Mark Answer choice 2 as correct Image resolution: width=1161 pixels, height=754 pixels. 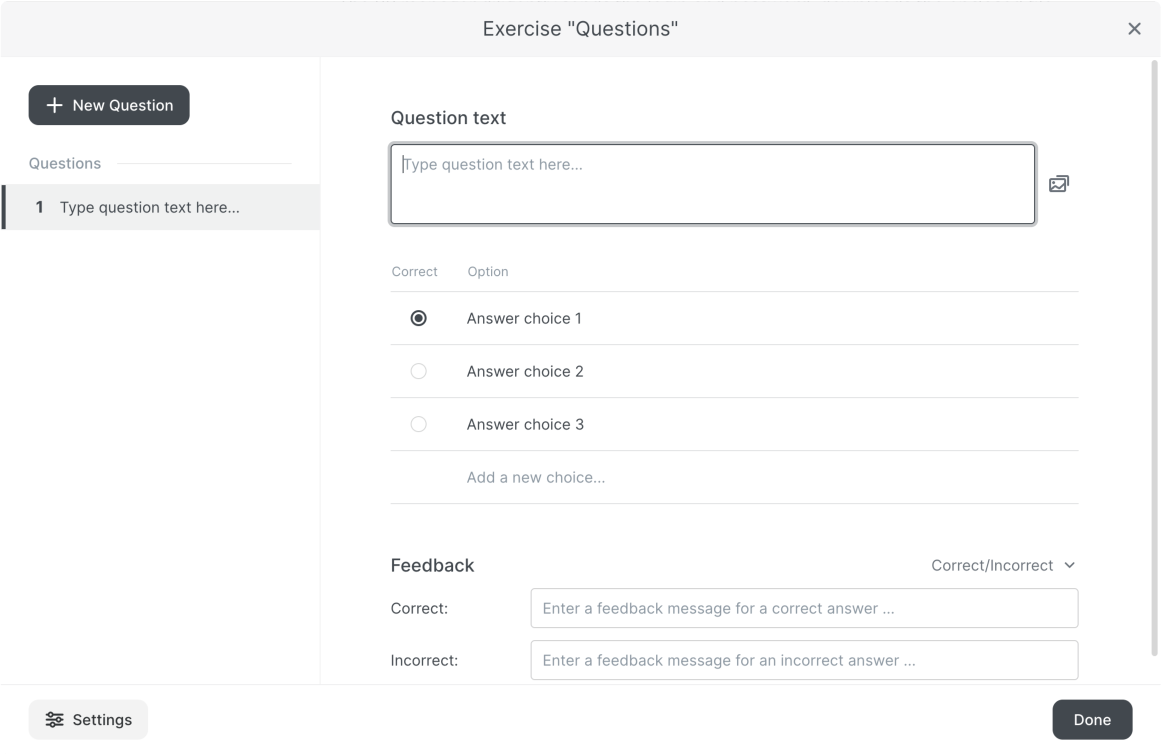coord(418,371)
